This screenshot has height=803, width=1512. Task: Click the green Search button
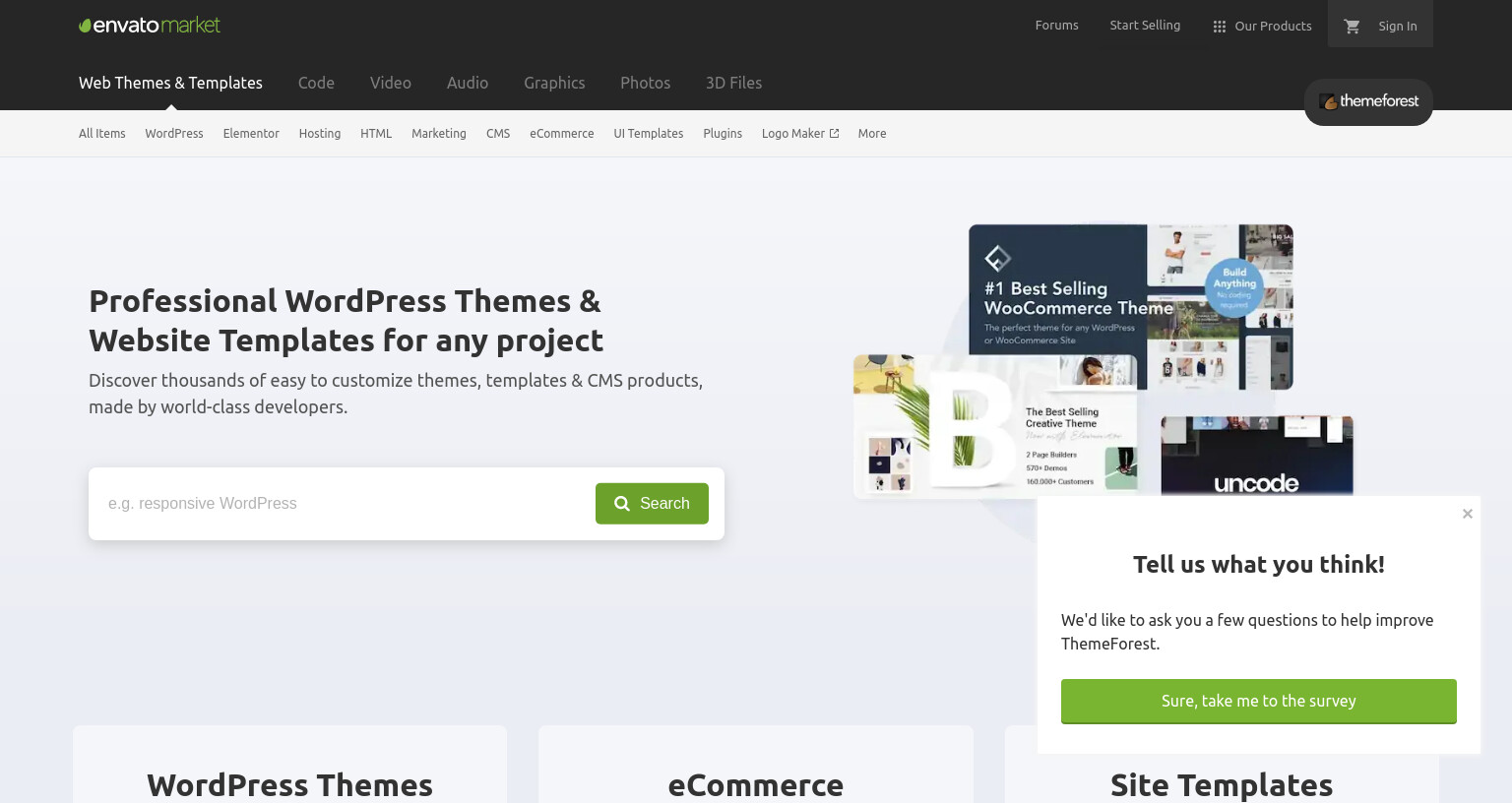point(652,504)
